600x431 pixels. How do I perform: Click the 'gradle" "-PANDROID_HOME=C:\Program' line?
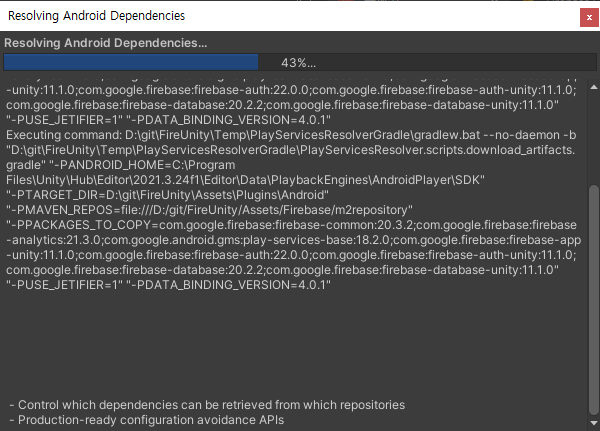pos(121,165)
